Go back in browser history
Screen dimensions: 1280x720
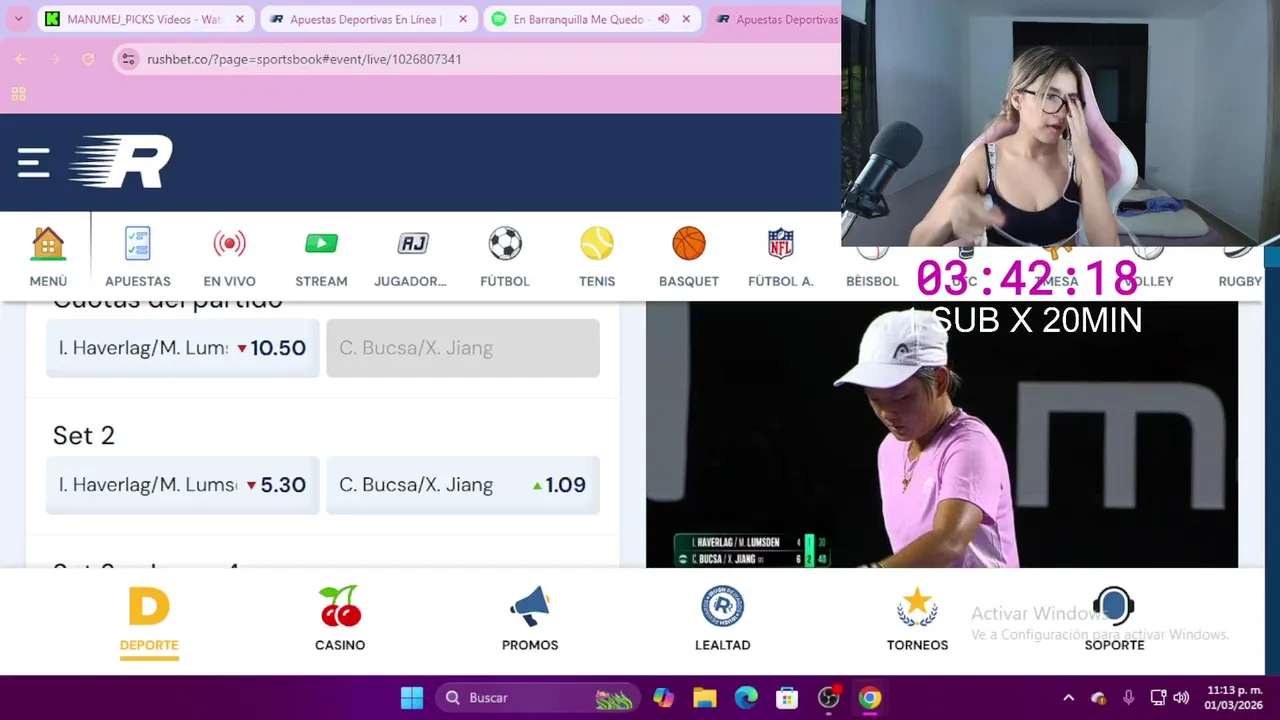tap(20, 59)
